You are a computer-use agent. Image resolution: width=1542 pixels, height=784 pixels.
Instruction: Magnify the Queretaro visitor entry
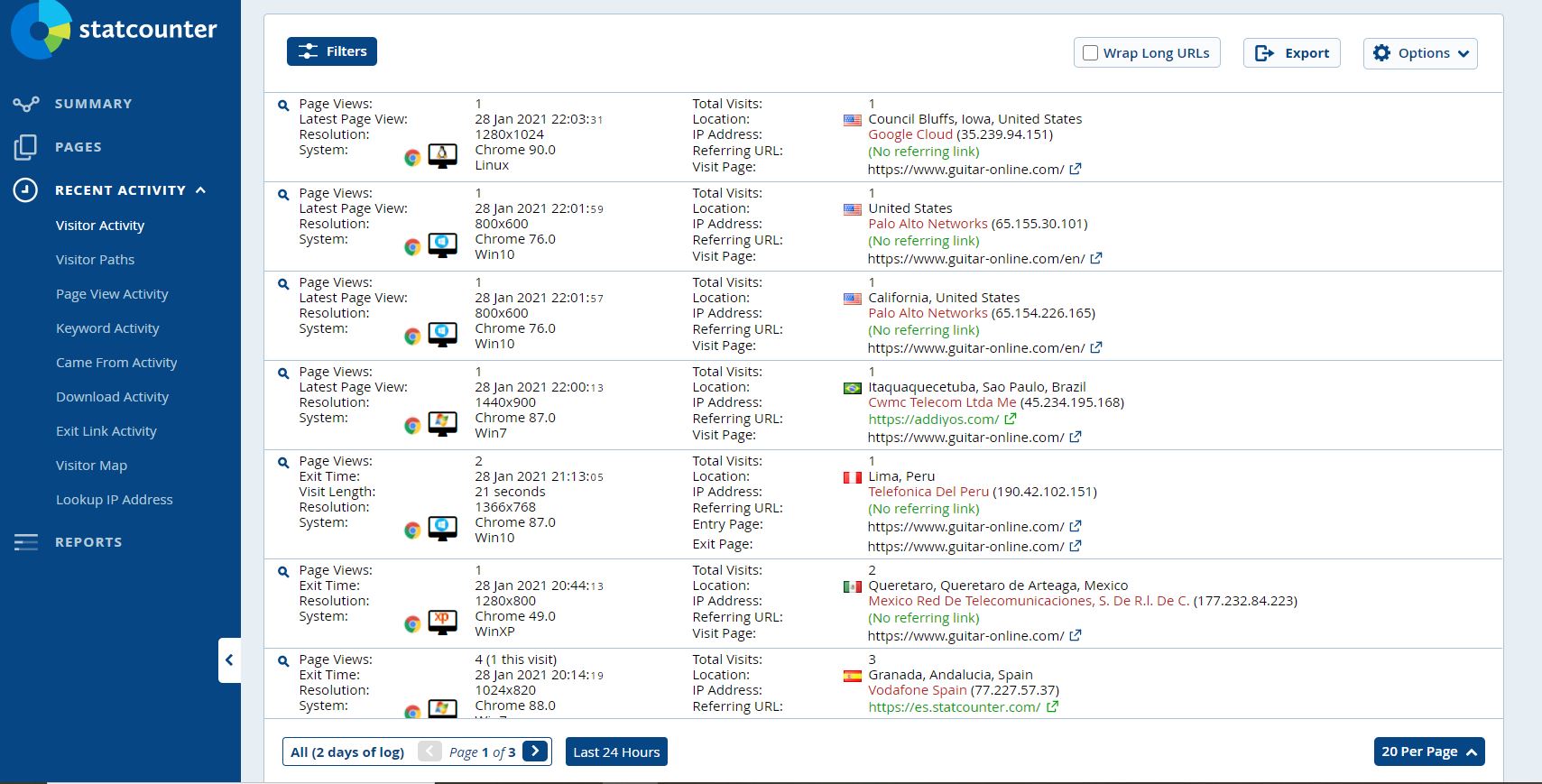(x=283, y=572)
